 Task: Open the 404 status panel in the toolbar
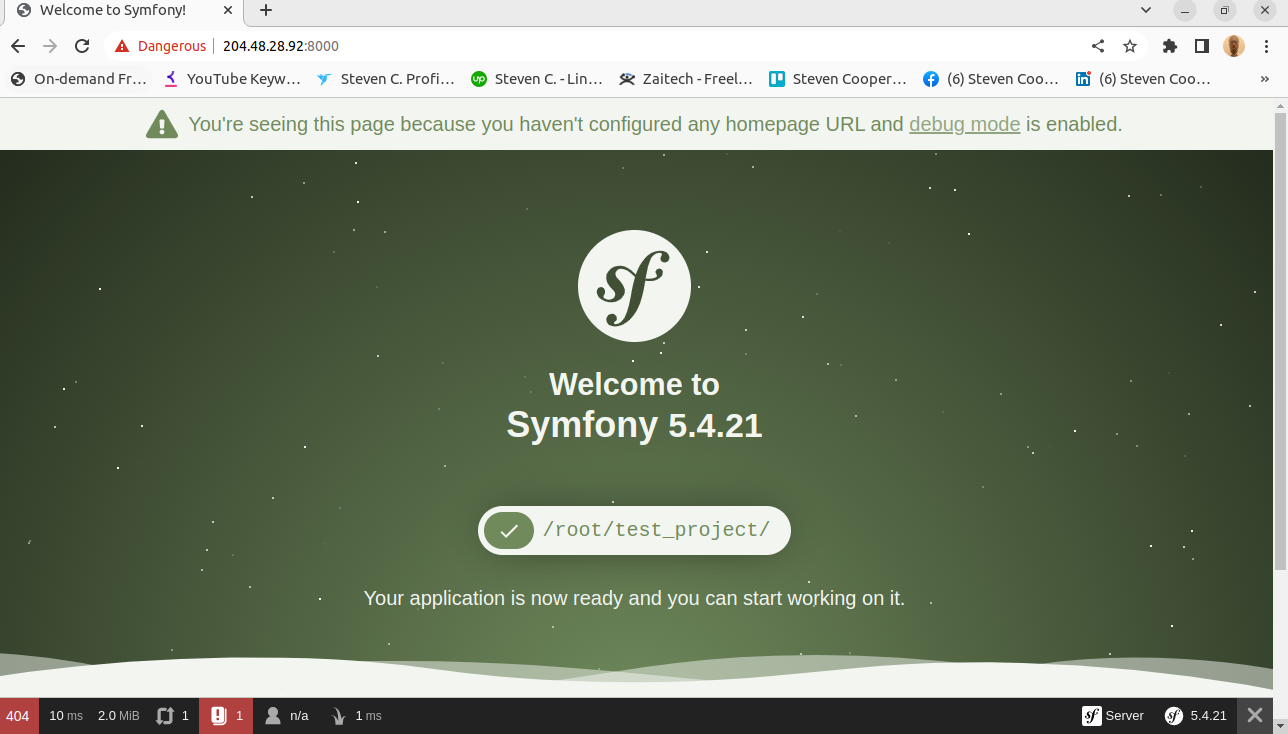[19, 716]
